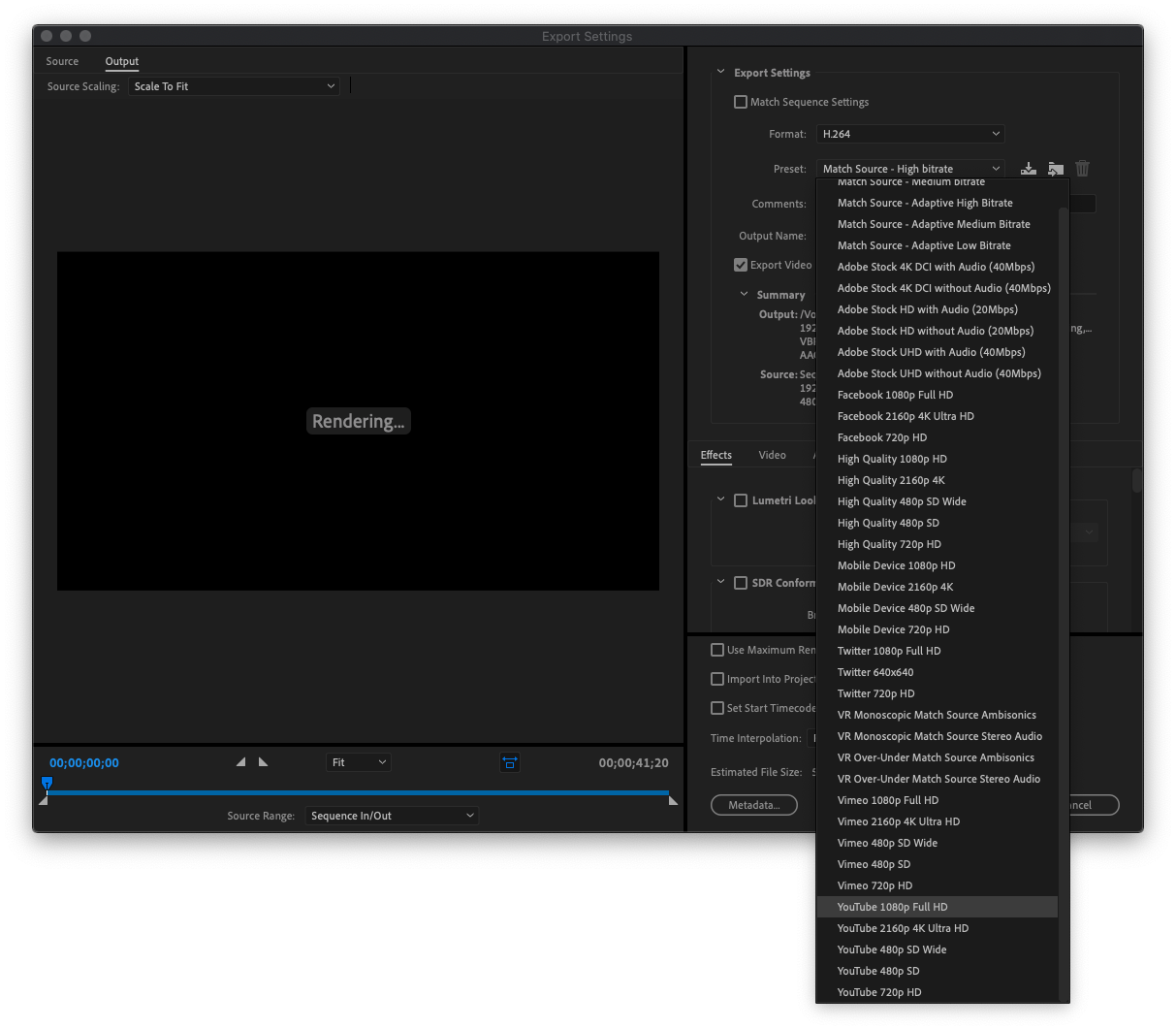Click the out point handle at timeline end
1176x1029 pixels.
[673, 800]
